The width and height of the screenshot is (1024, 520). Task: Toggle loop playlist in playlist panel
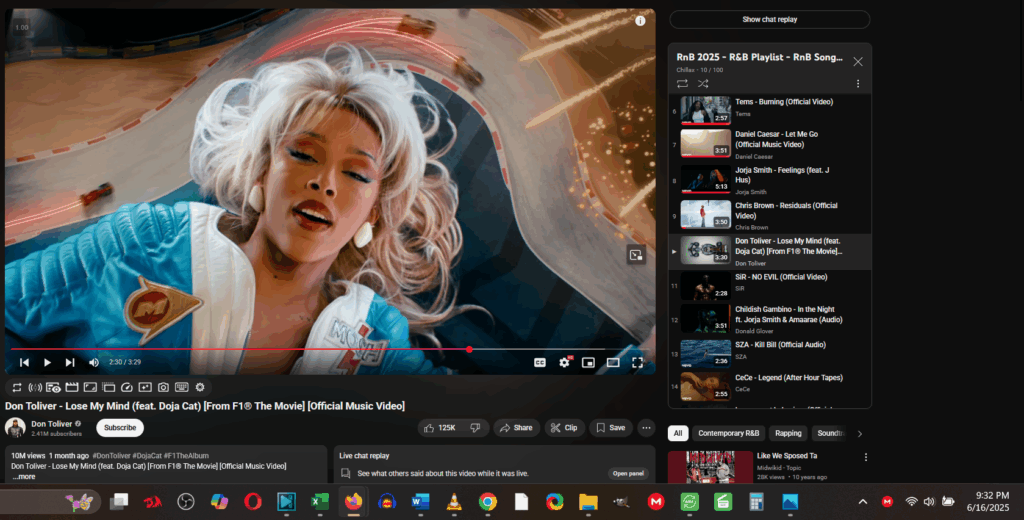(x=682, y=84)
